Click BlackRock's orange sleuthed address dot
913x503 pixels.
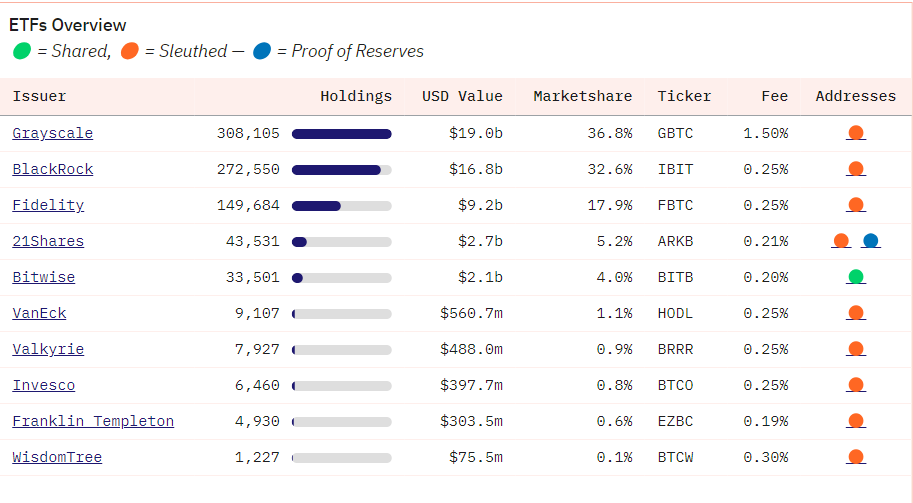click(x=855, y=169)
